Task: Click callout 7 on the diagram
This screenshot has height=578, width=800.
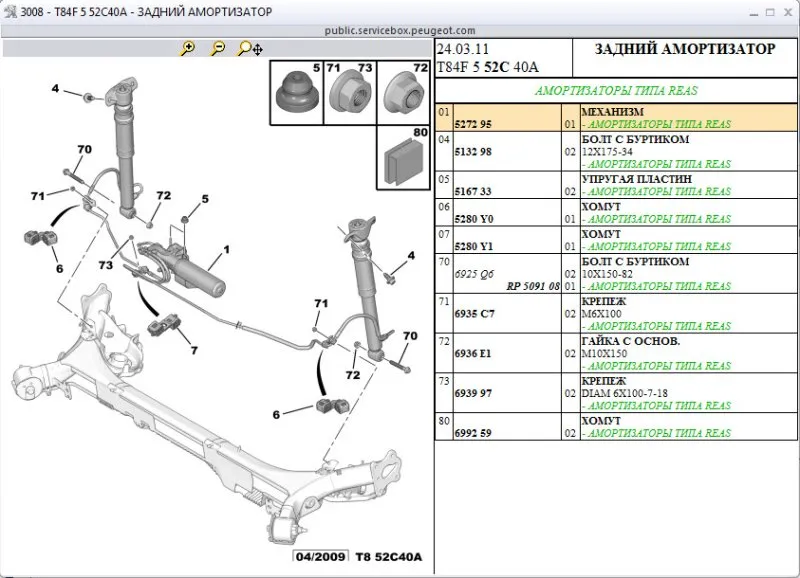Action: click(194, 350)
